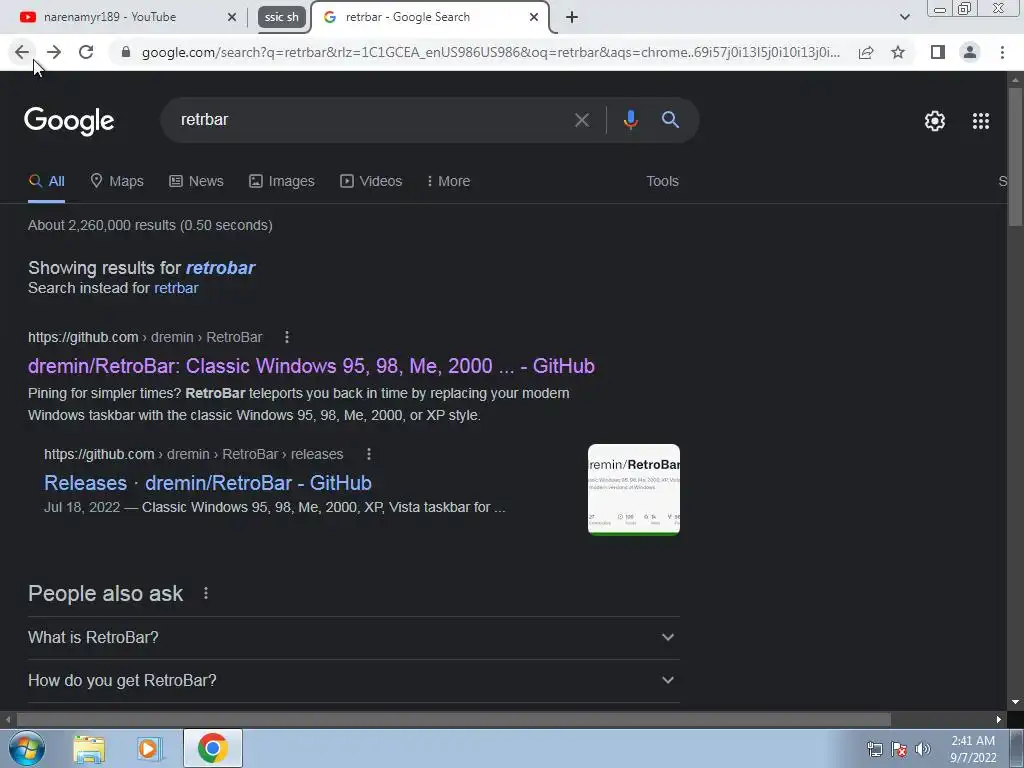
Task: Open the Action Center flag icon
Action: (x=899, y=749)
